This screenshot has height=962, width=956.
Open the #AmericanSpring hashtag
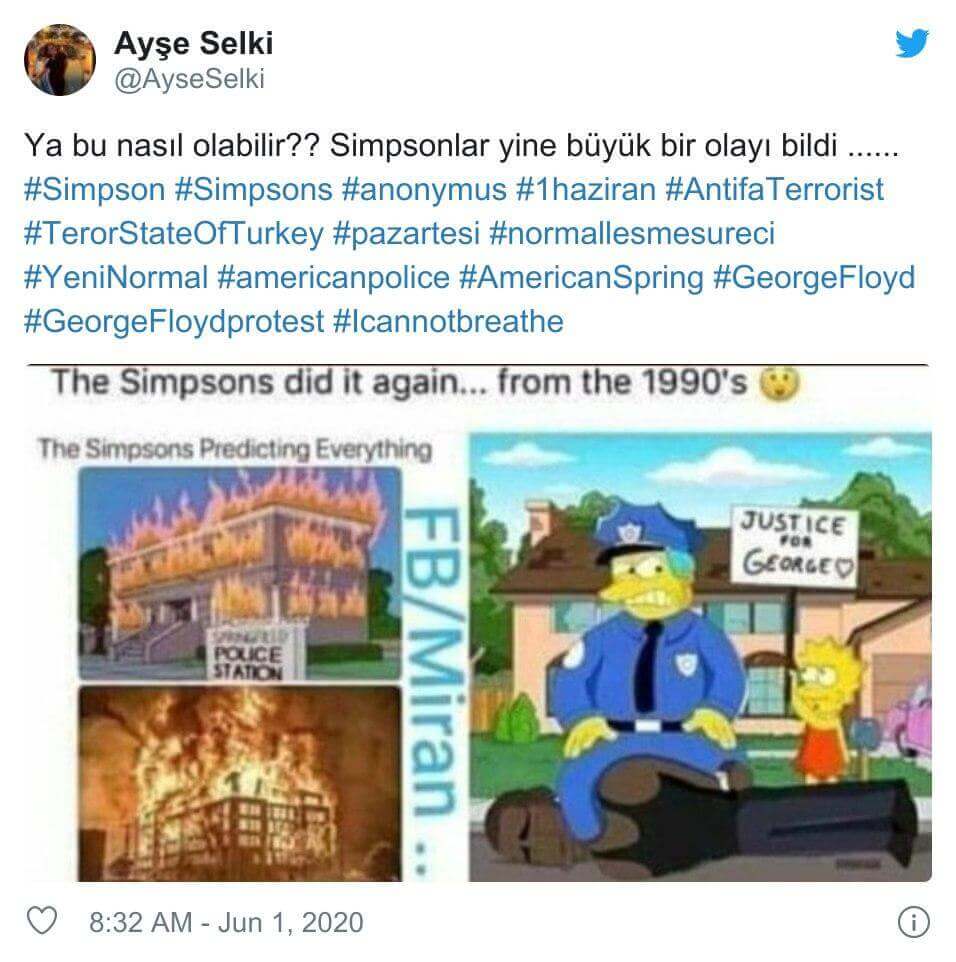(x=582, y=278)
